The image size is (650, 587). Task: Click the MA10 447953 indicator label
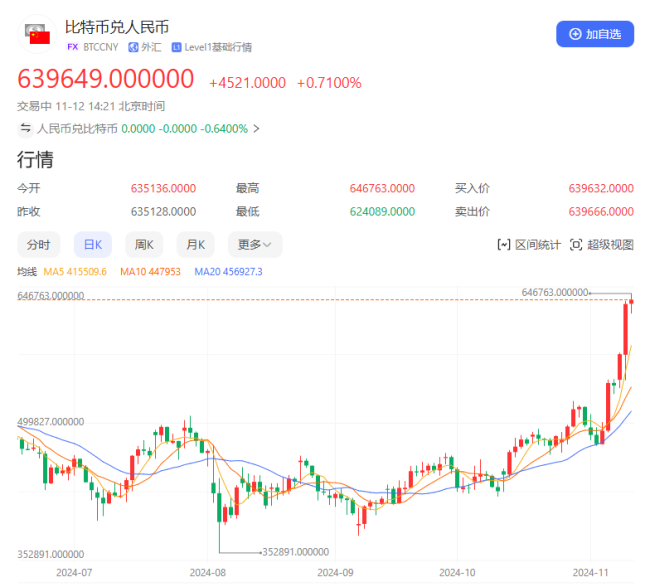[x=150, y=272]
